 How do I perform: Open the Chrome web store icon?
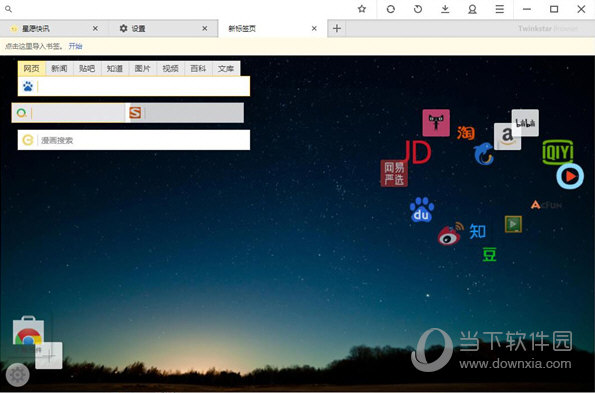[28, 330]
